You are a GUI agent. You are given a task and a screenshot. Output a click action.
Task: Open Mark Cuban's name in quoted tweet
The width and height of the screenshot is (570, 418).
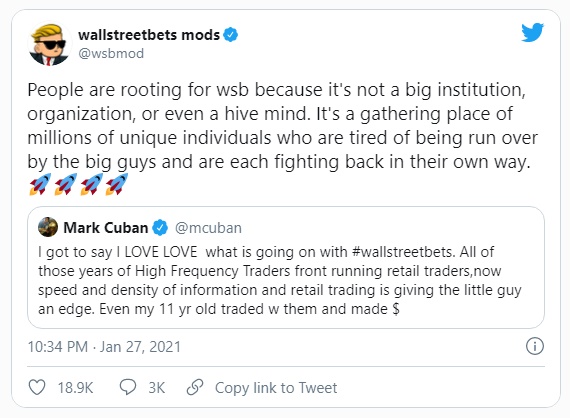click(x=106, y=228)
